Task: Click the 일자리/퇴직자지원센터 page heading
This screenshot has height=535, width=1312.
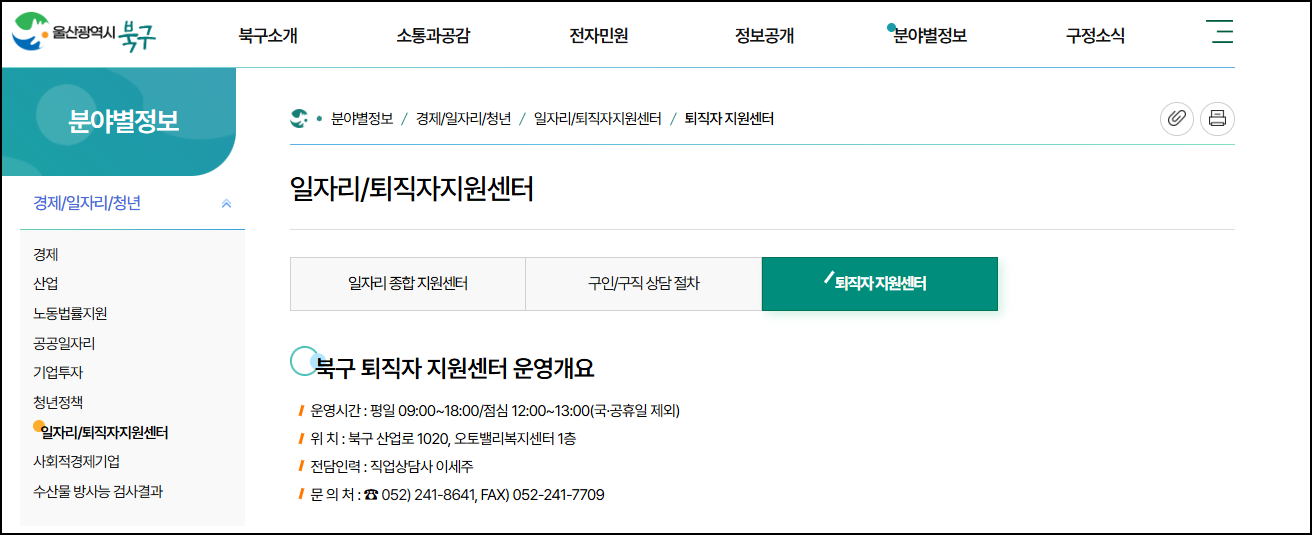Action: [x=412, y=189]
